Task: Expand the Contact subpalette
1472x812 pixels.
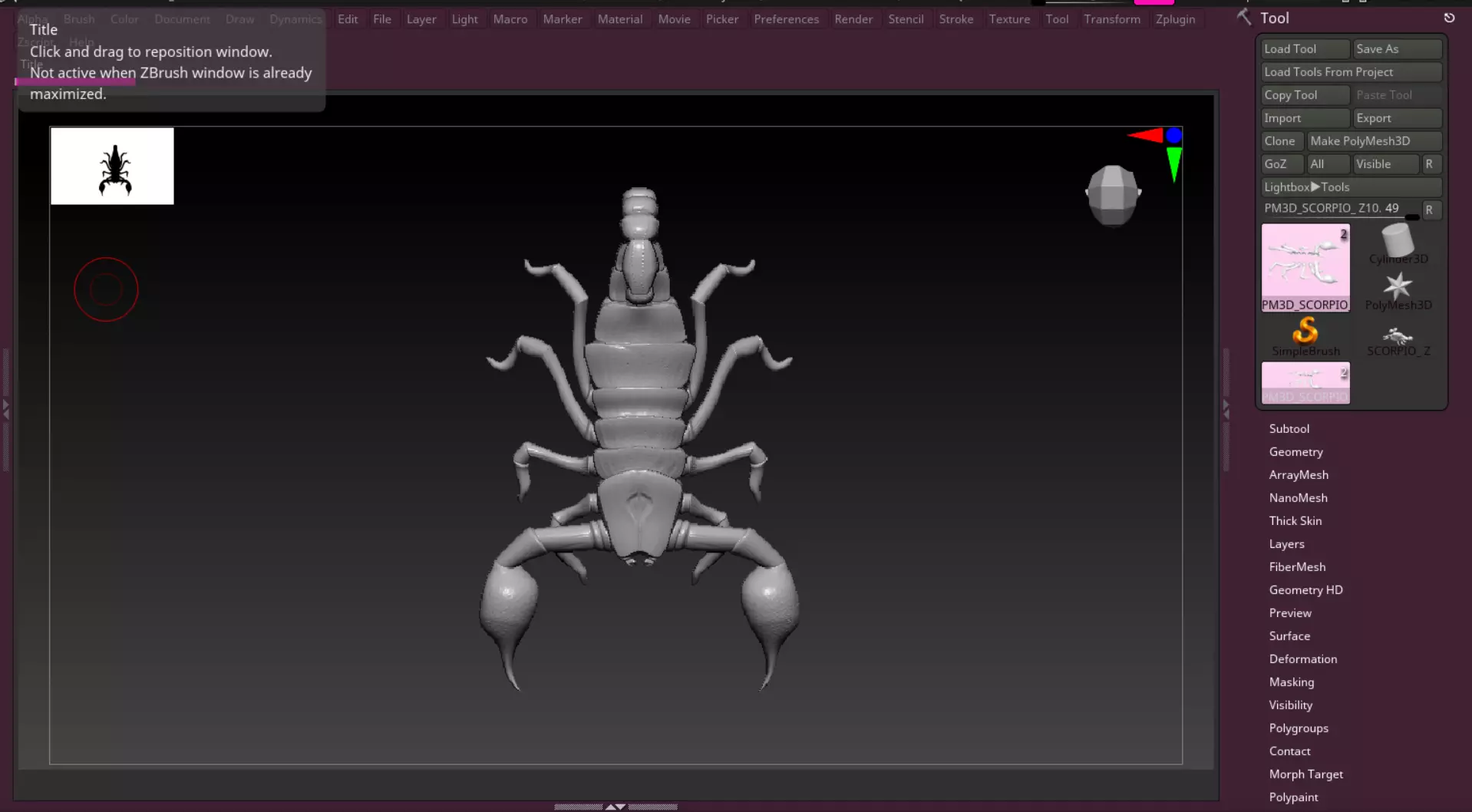Action: click(1289, 751)
